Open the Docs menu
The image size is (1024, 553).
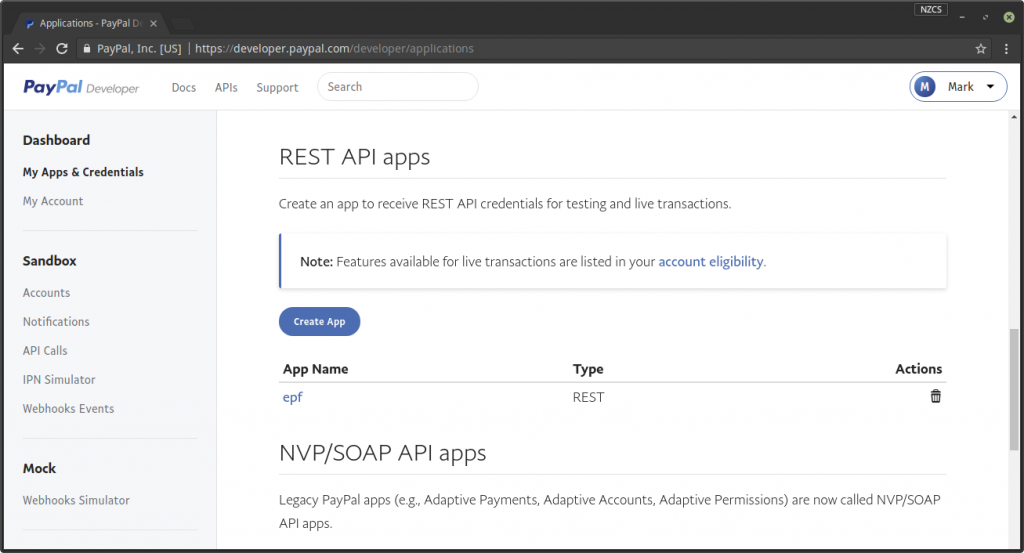click(x=184, y=87)
